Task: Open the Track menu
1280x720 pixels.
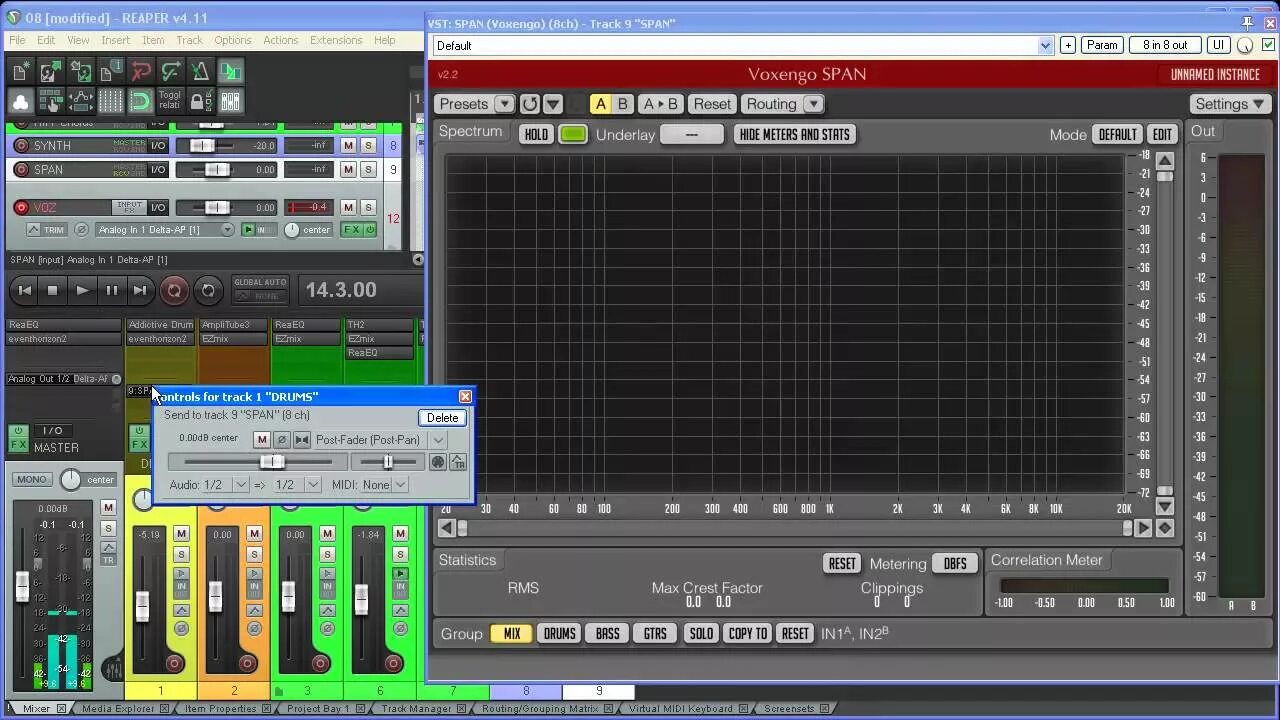Action: click(189, 40)
